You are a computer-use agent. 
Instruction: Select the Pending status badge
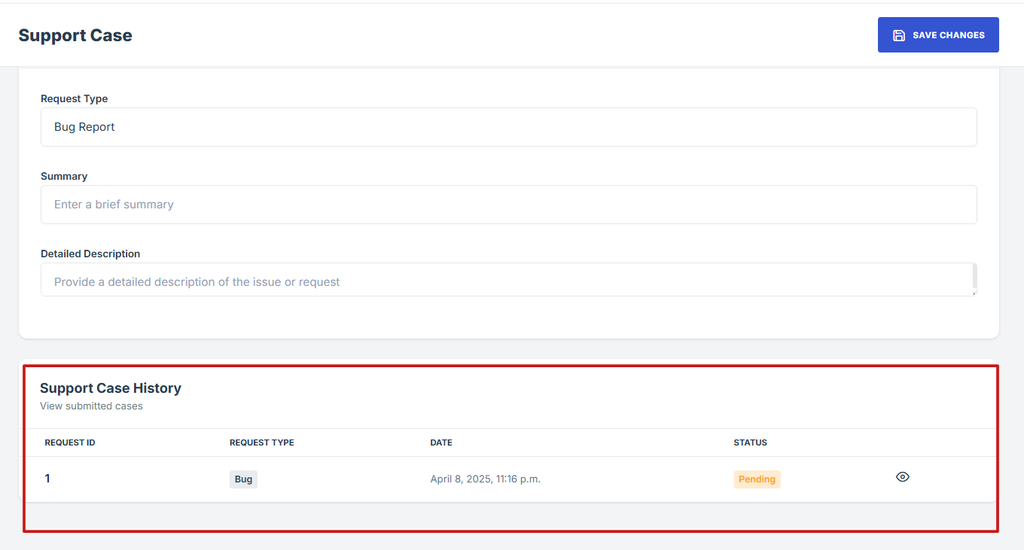[x=756, y=479]
